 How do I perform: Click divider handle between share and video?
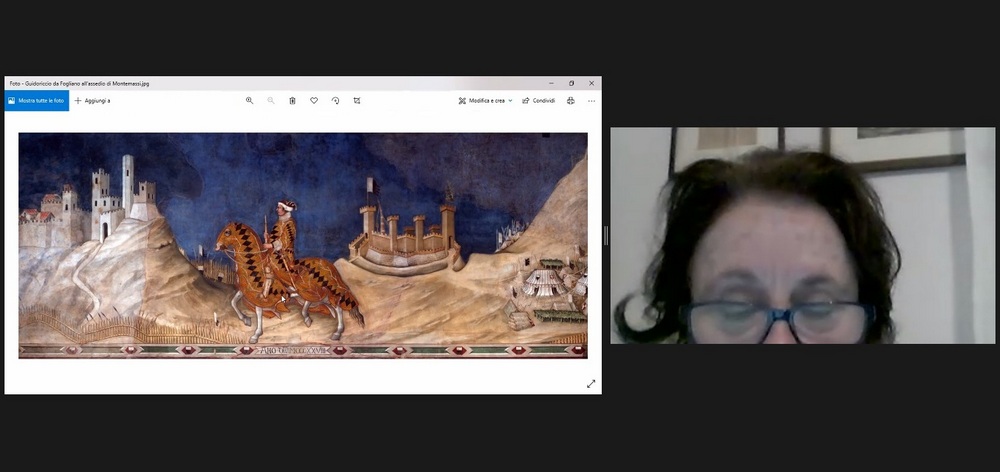click(606, 235)
